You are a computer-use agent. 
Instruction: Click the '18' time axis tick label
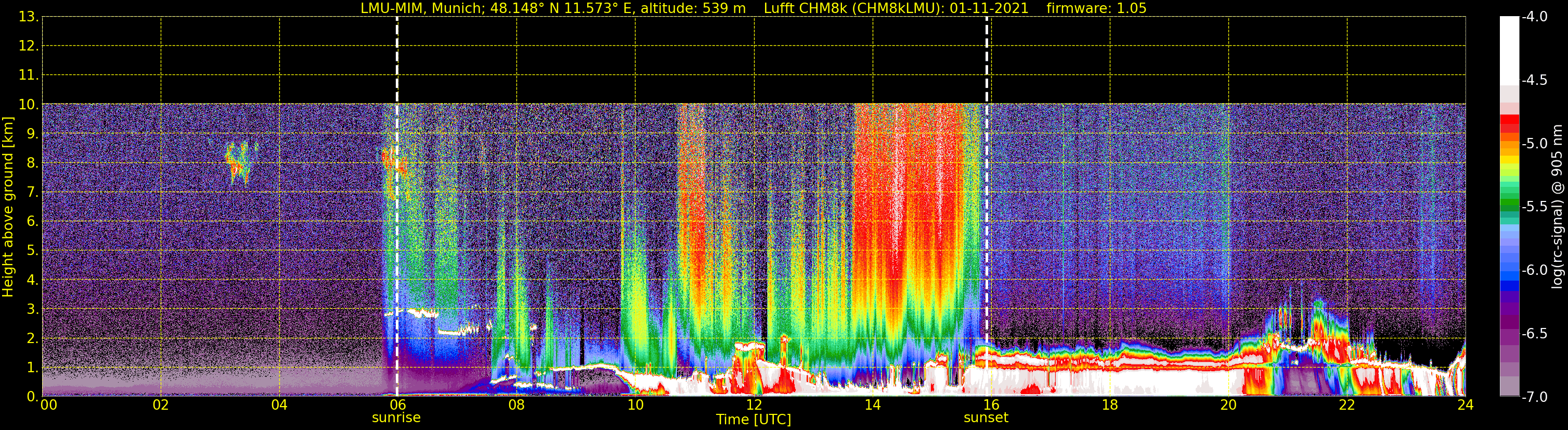[1110, 405]
